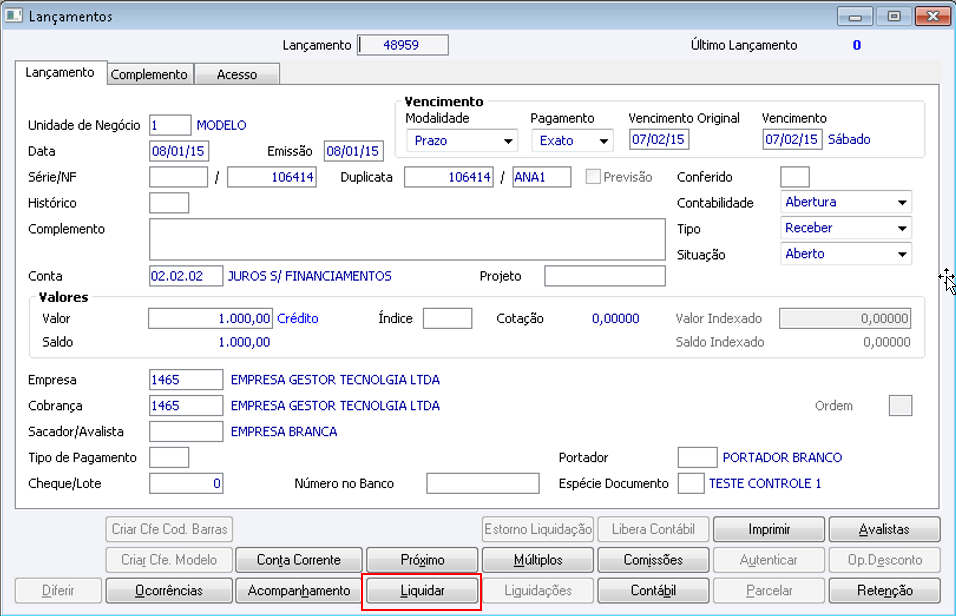Click the Complemento text area
The width and height of the screenshot is (956, 616).
(x=407, y=240)
